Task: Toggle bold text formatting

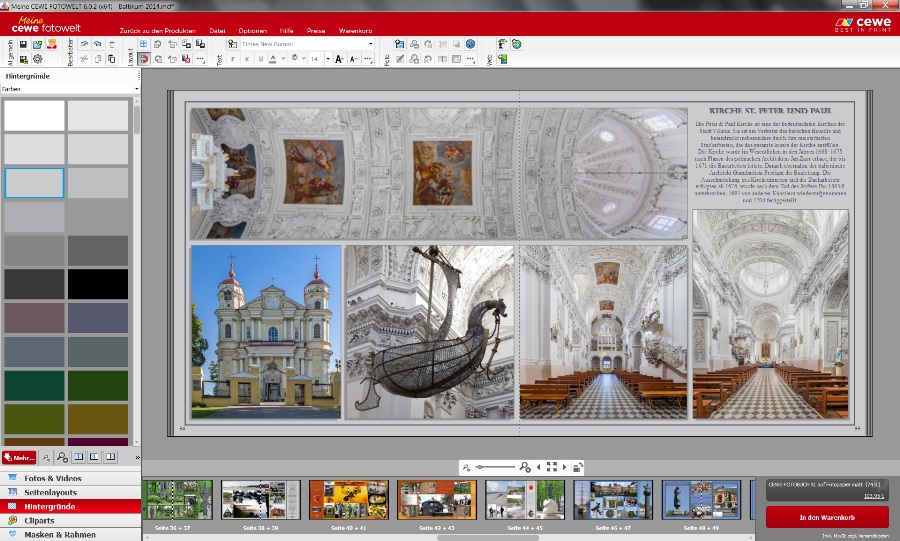Action: click(233, 60)
